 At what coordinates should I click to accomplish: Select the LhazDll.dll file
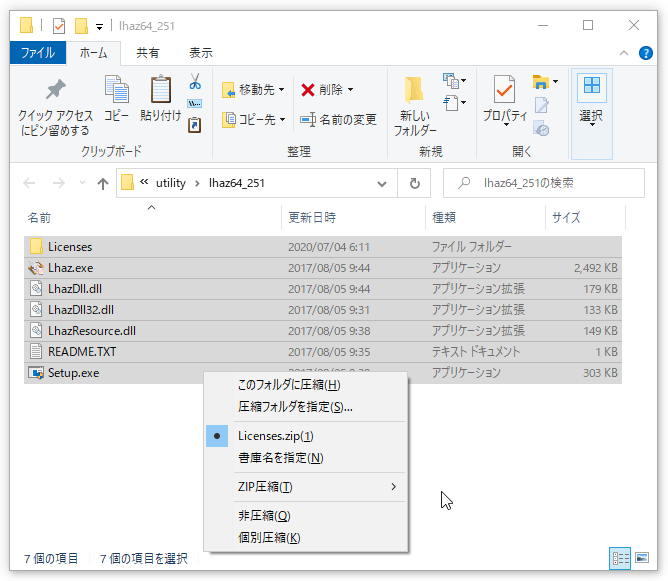(x=323, y=289)
